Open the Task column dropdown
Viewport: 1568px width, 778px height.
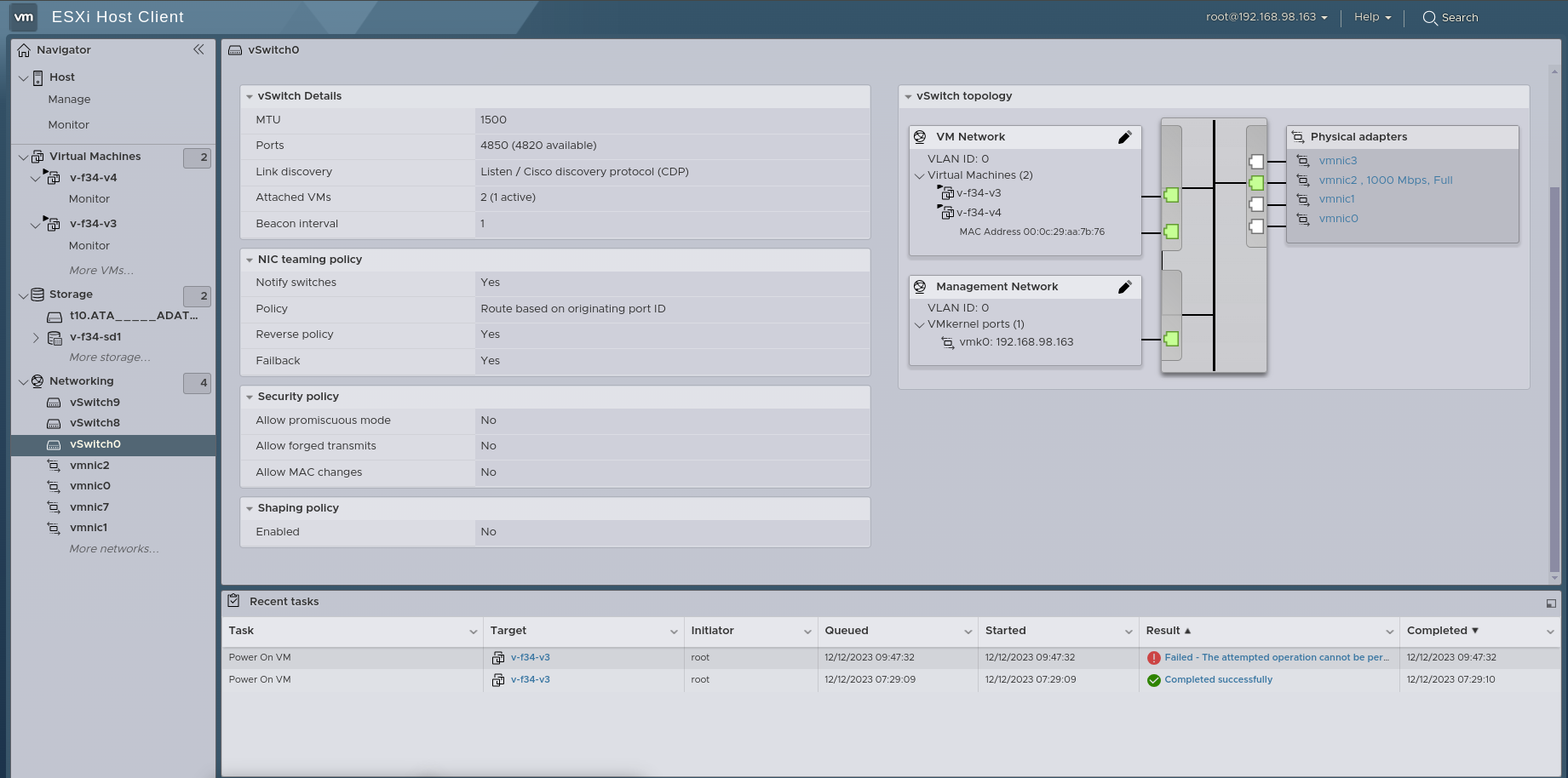click(473, 632)
